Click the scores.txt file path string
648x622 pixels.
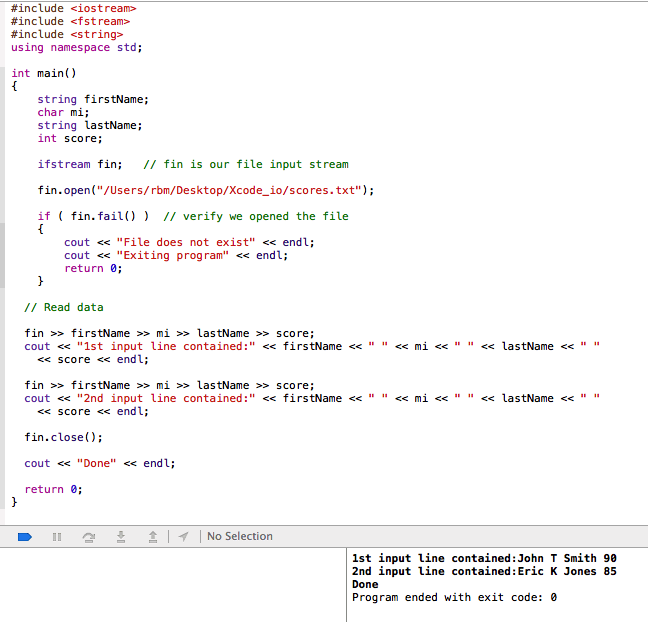pyautogui.click(x=229, y=190)
